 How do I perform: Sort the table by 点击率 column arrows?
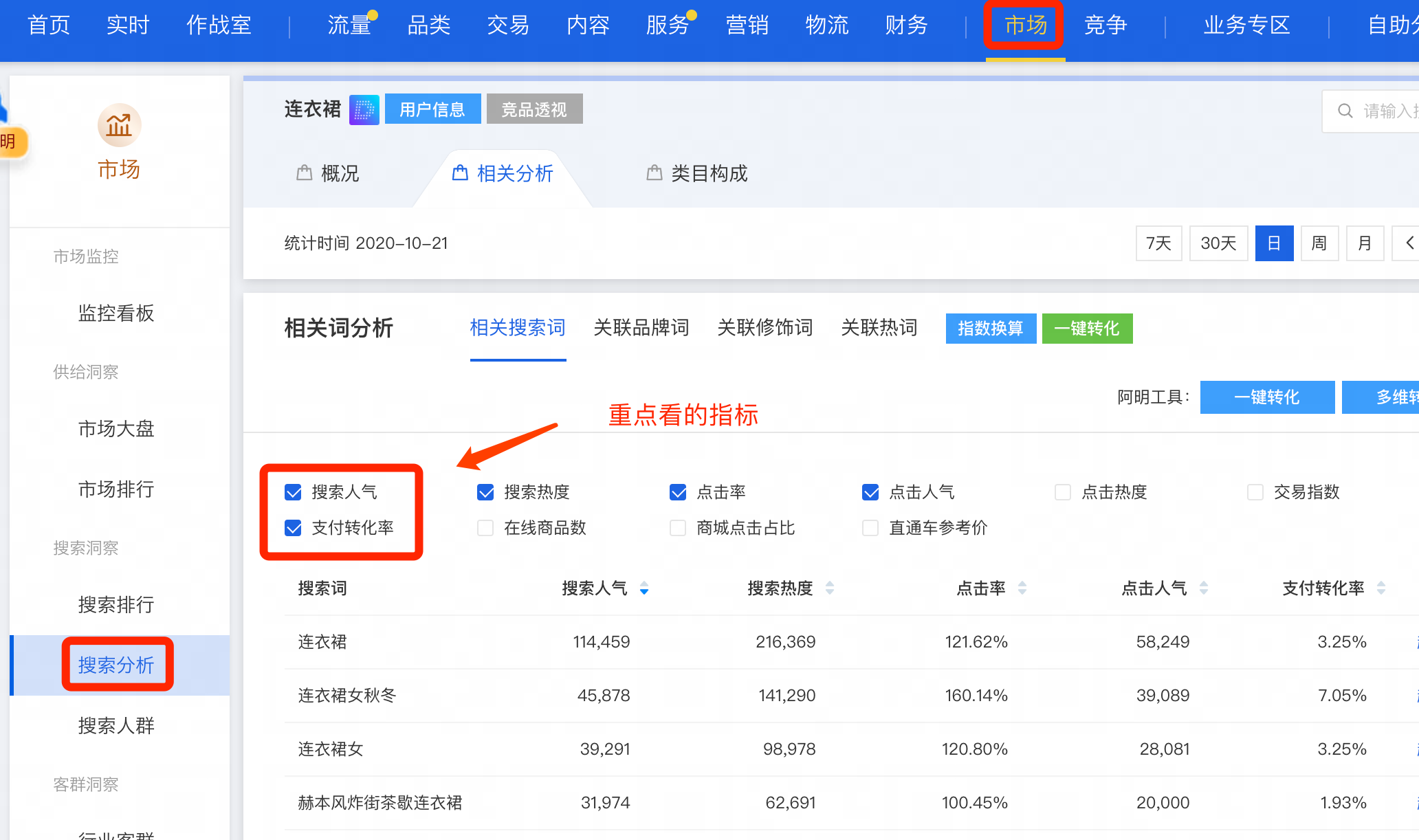coord(1022,588)
